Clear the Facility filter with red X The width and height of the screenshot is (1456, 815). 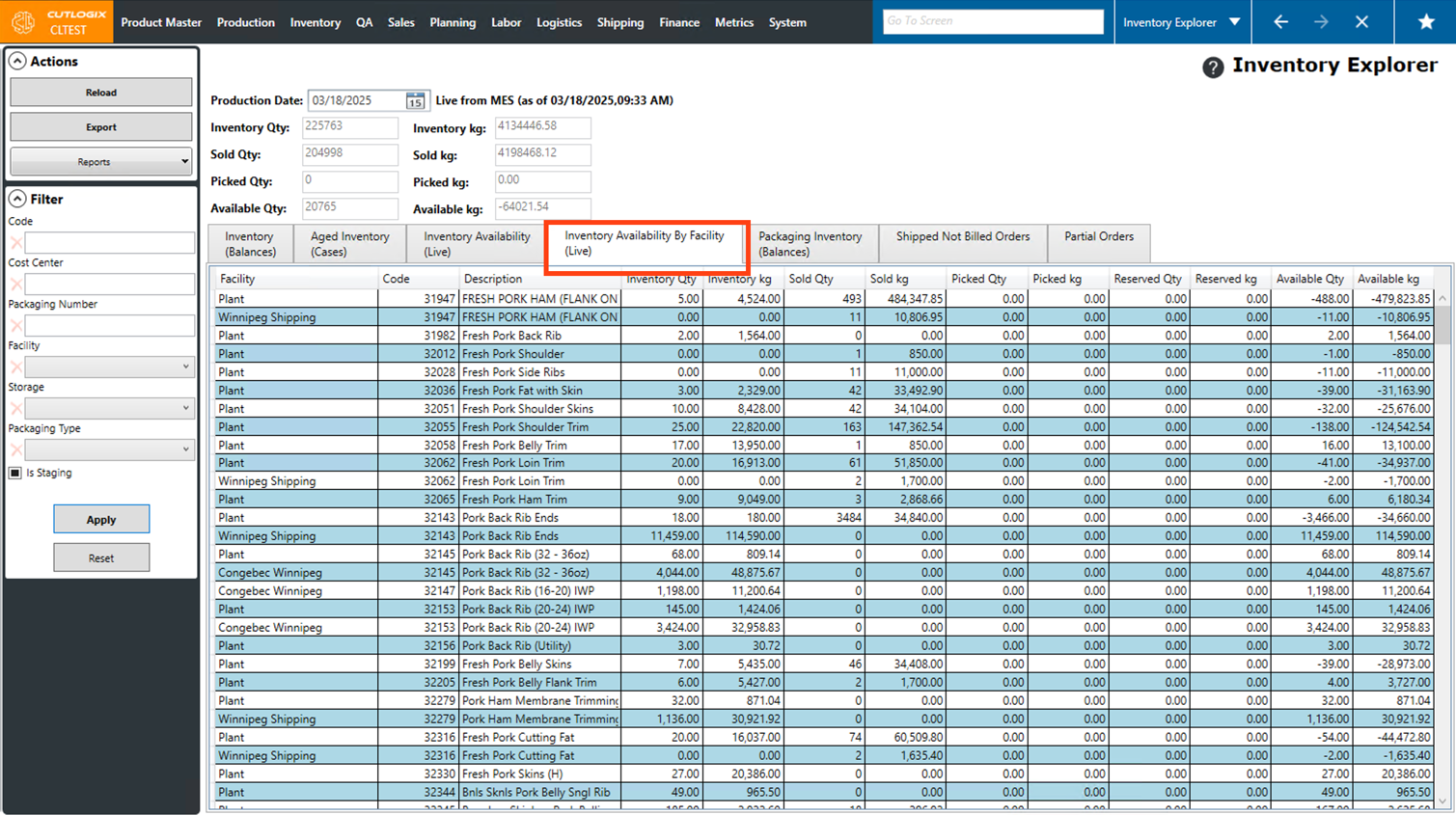coord(15,367)
